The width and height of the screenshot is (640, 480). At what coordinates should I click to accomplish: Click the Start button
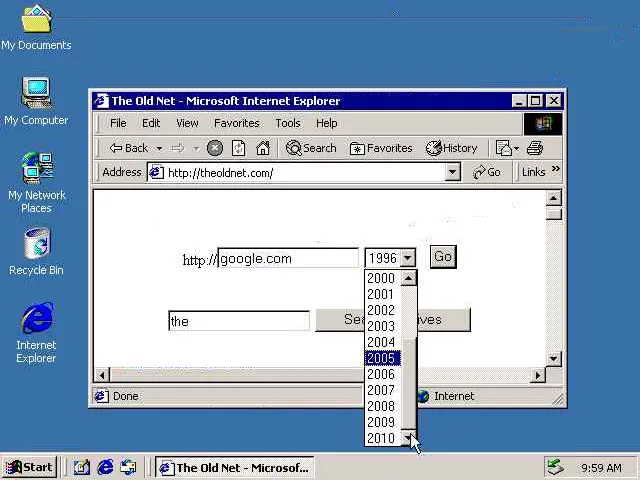(29, 467)
